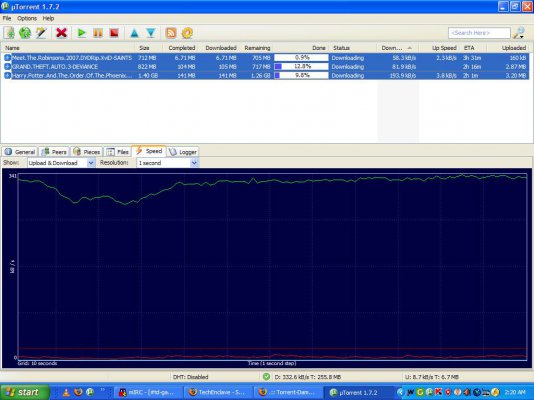Click Add Torrent from URL globe icon
This screenshot has height=400, width=534.
(25, 33)
